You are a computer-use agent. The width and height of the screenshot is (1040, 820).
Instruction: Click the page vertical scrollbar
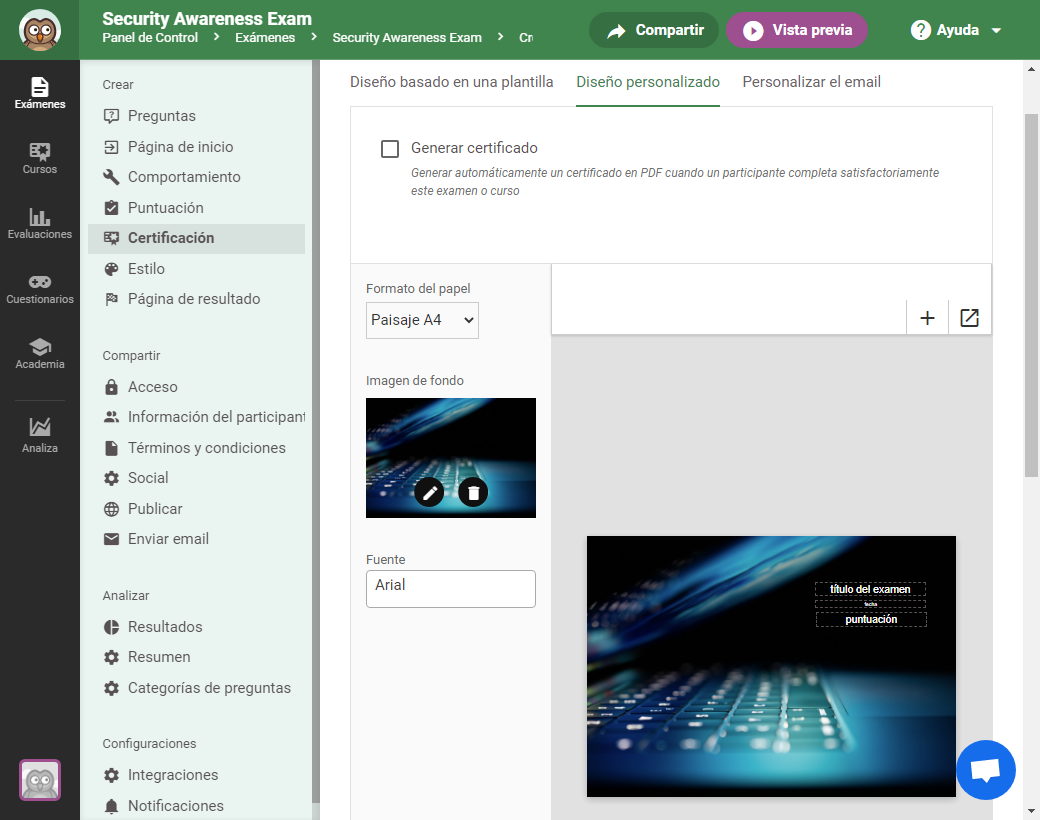click(x=1031, y=295)
